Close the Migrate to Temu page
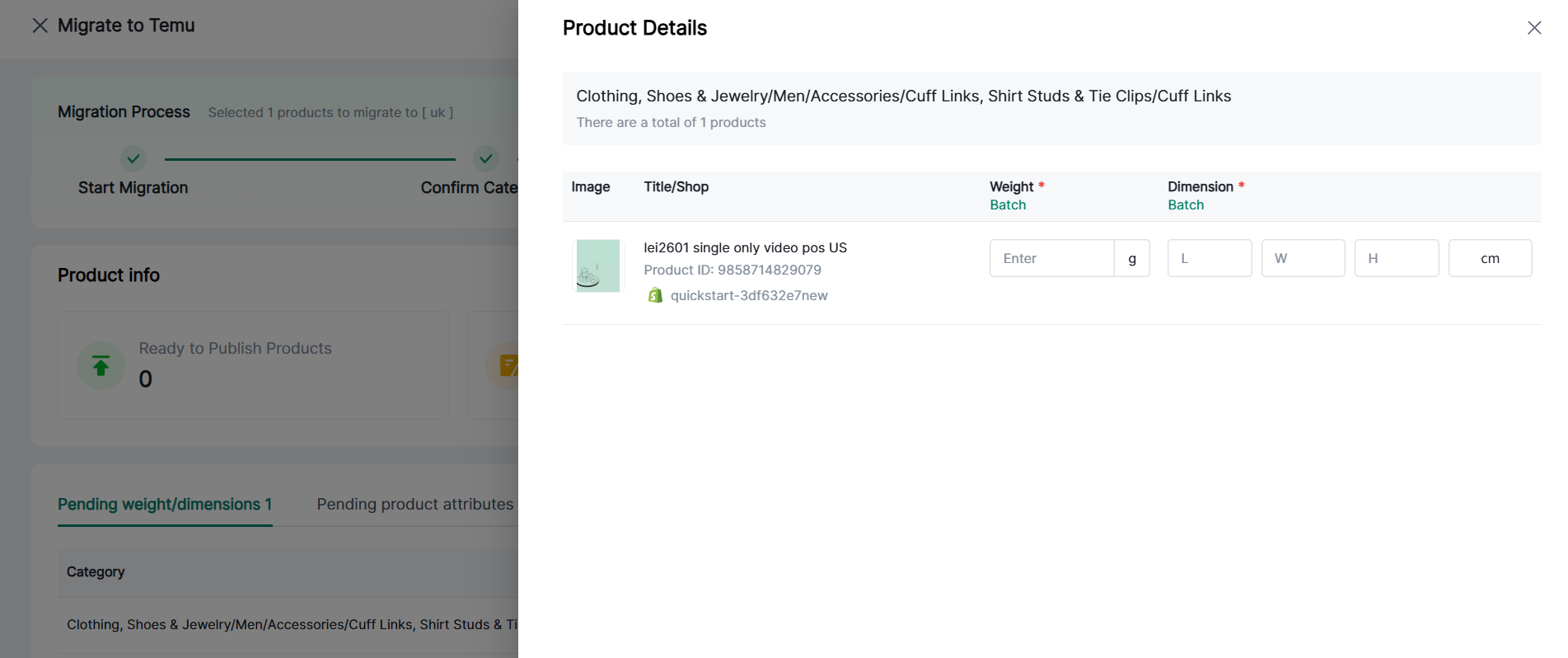This screenshot has height=658, width=1568. (x=40, y=26)
